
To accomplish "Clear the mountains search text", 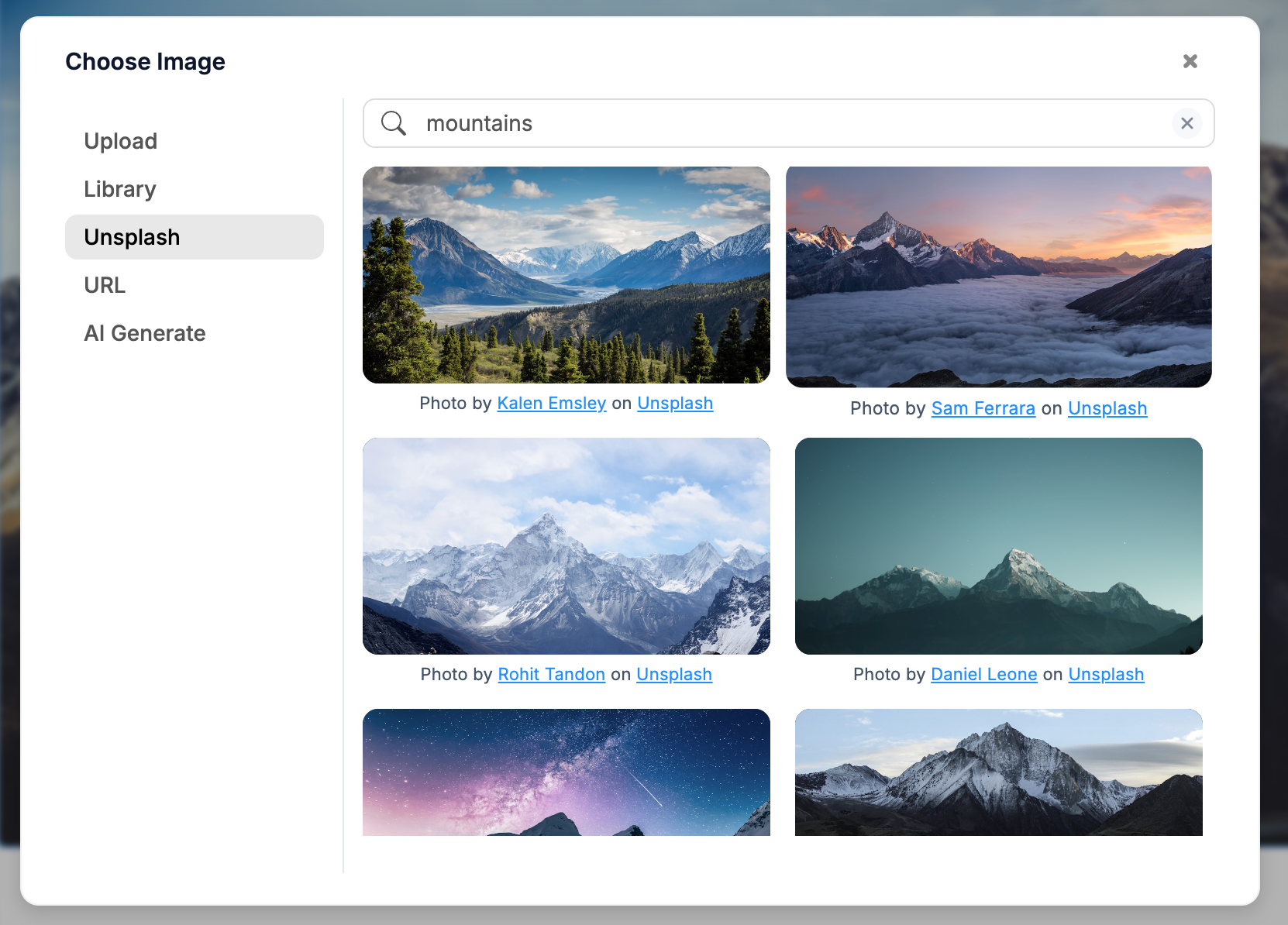I will click(x=1186, y=123).
